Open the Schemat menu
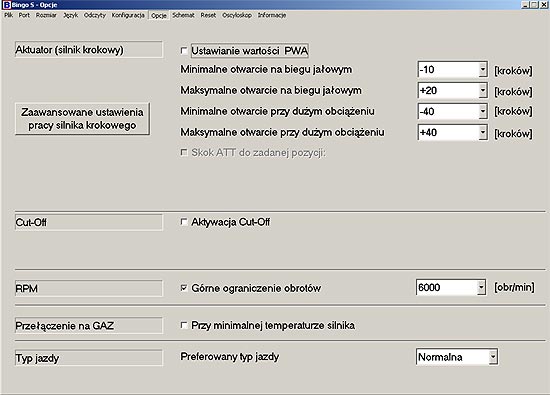This screenshot has width=550, height=395. [183, 15]
